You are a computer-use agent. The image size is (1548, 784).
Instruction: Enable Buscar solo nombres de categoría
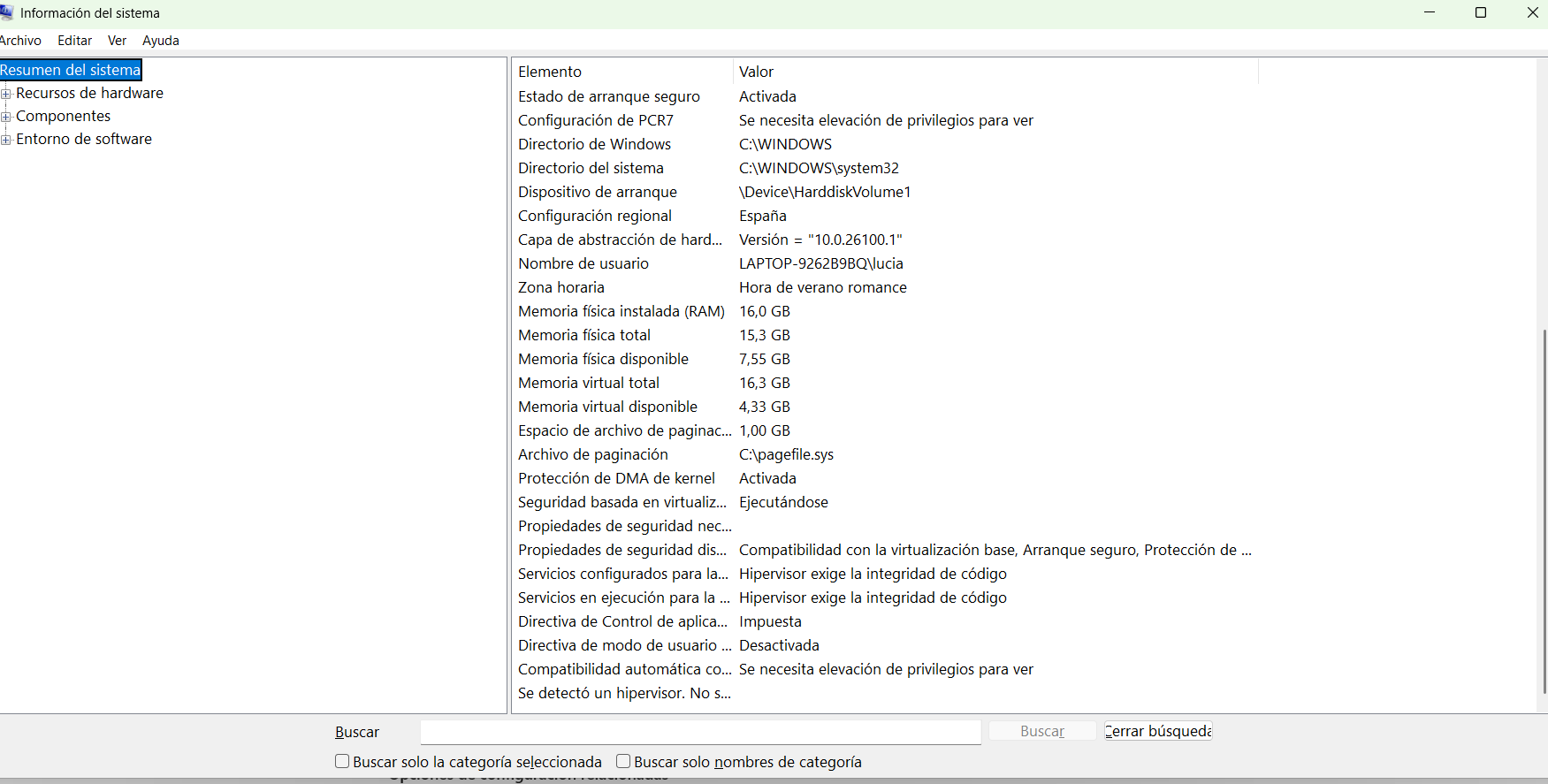click(623, 761)
